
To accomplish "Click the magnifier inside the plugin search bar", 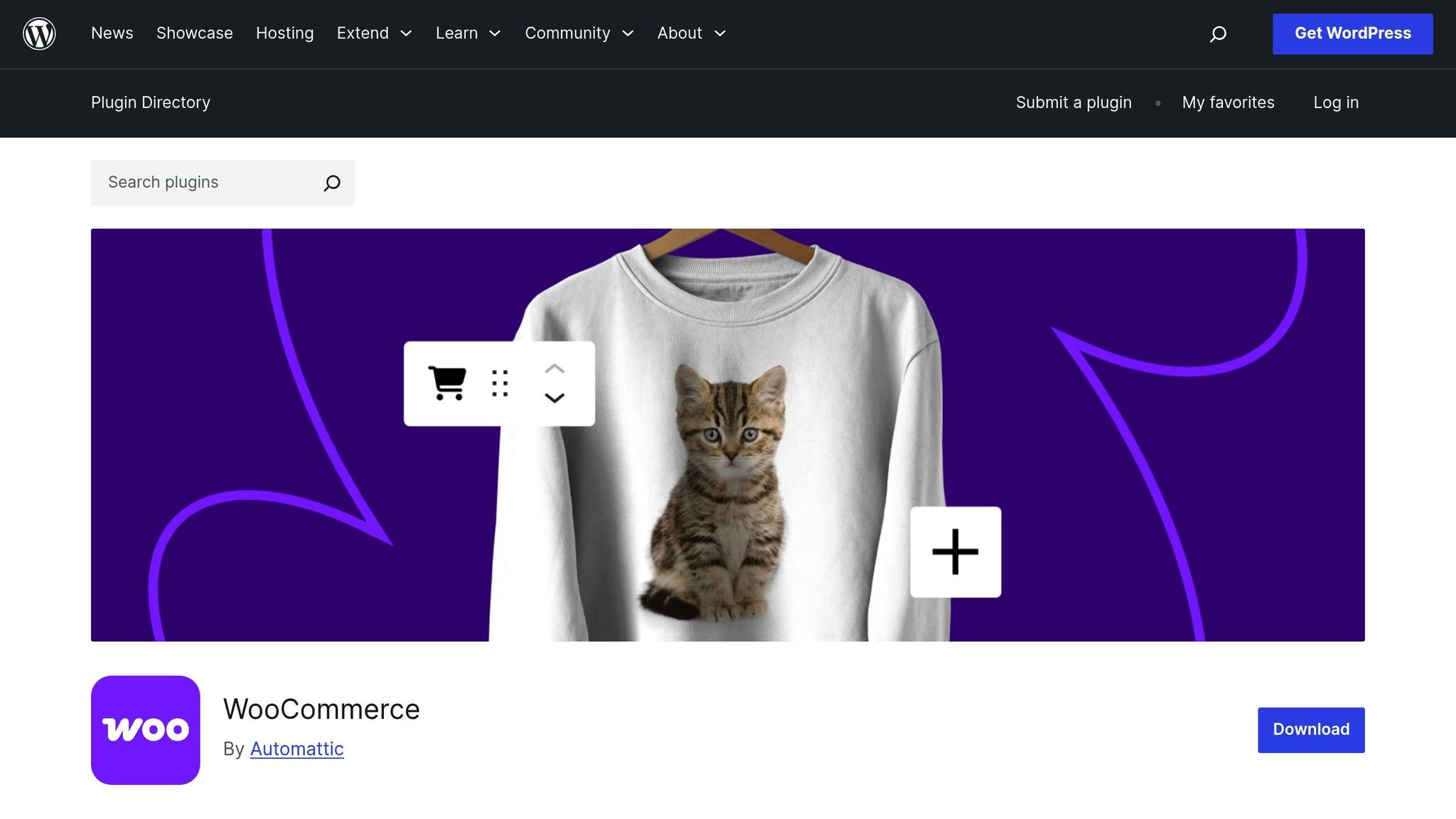I will pyautogui.click(x=331, y=183).
